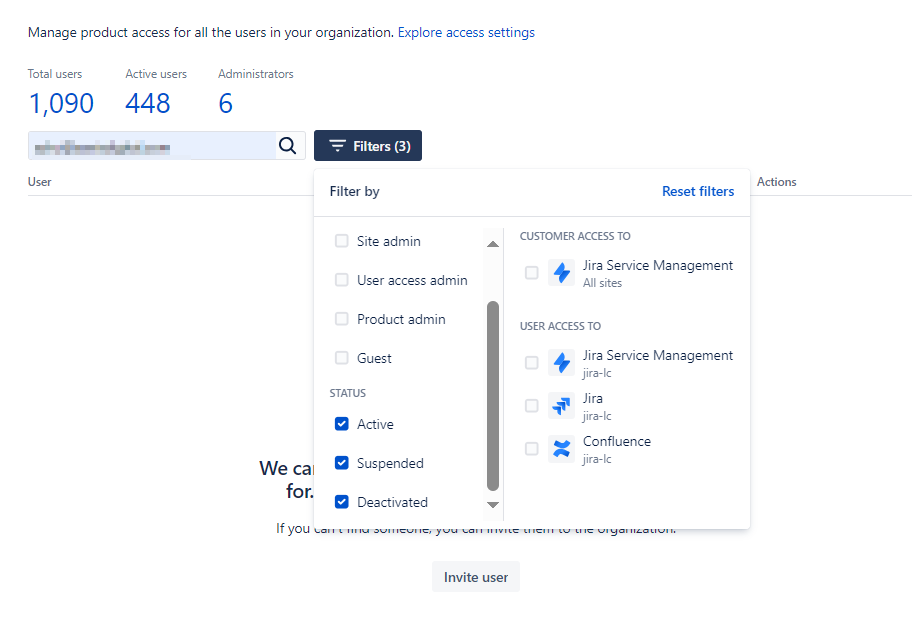Click the up arrow above the filter list

492,242
